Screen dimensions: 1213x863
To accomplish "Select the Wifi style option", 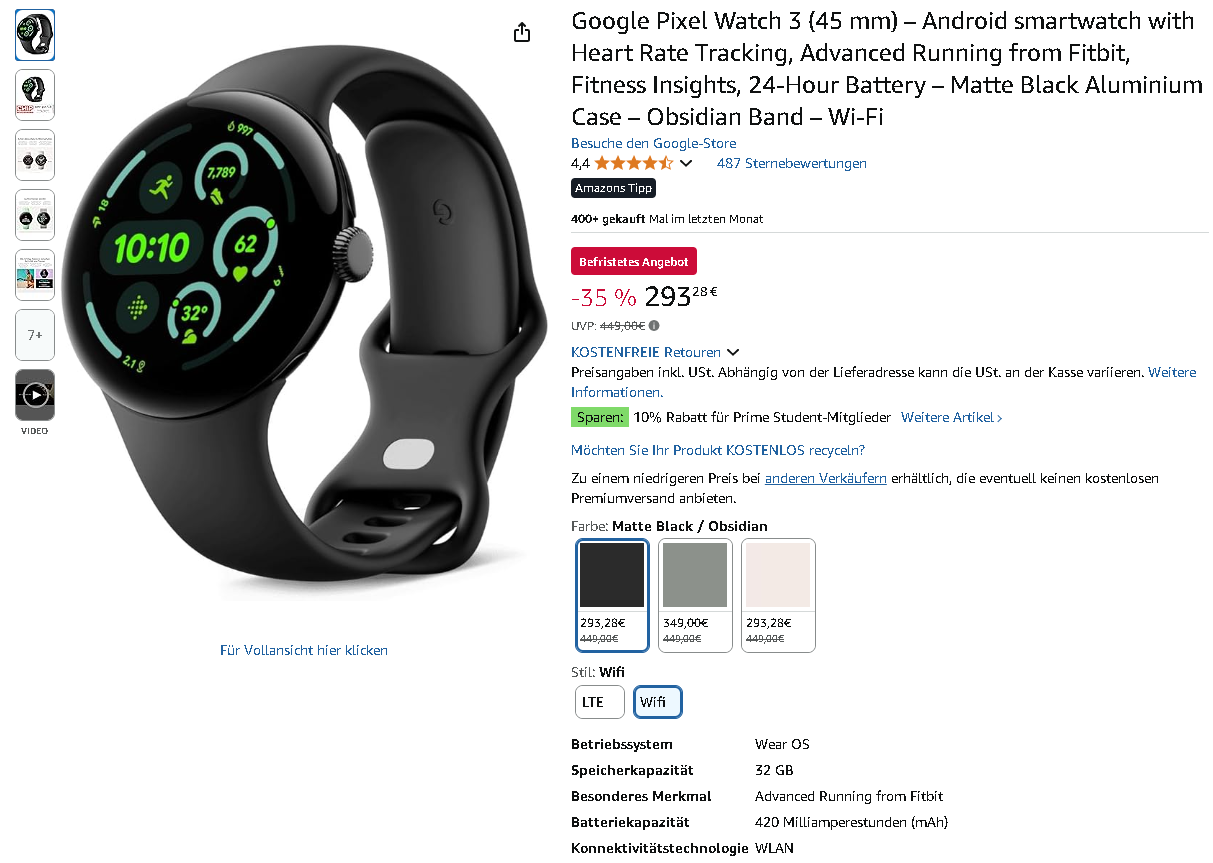I will (x=658, y=702).
